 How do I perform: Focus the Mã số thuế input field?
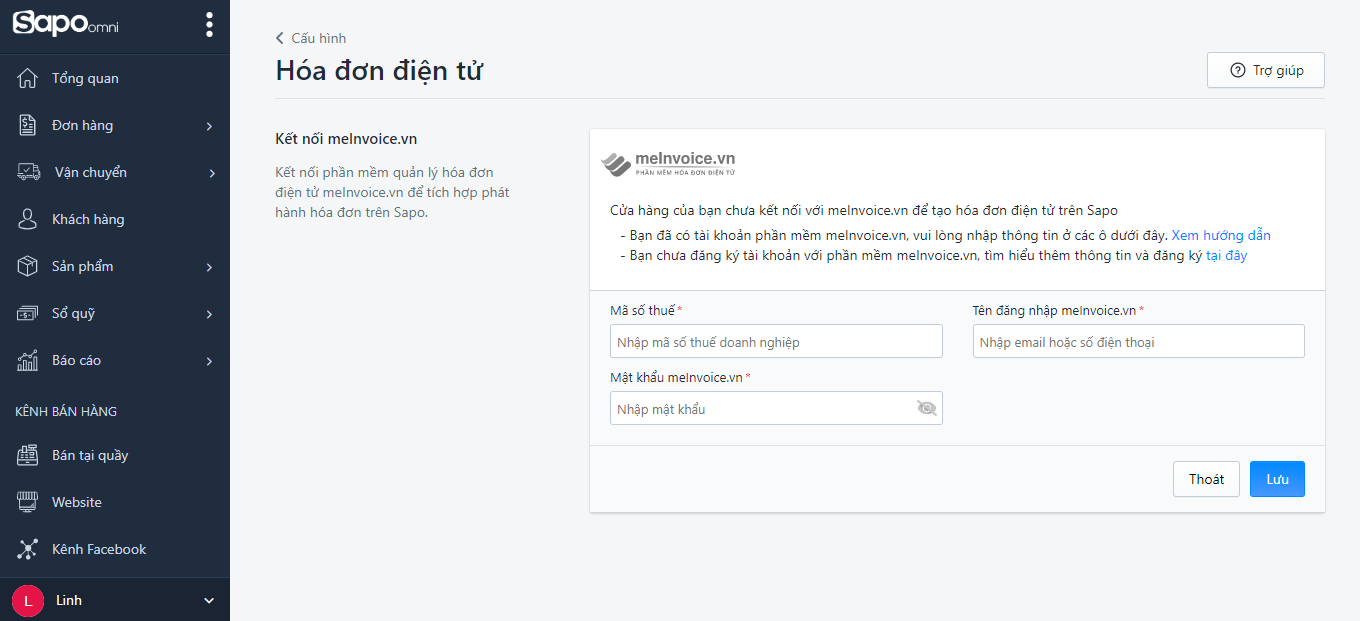coord(776,341)
